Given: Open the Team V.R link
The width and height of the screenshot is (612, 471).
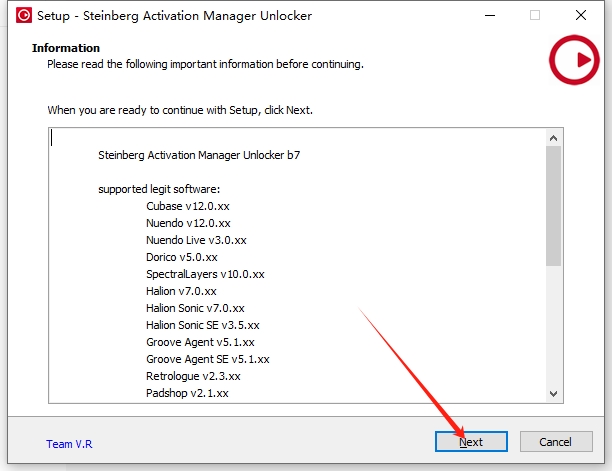Looking at the screenshot, I should pos(69,444).
